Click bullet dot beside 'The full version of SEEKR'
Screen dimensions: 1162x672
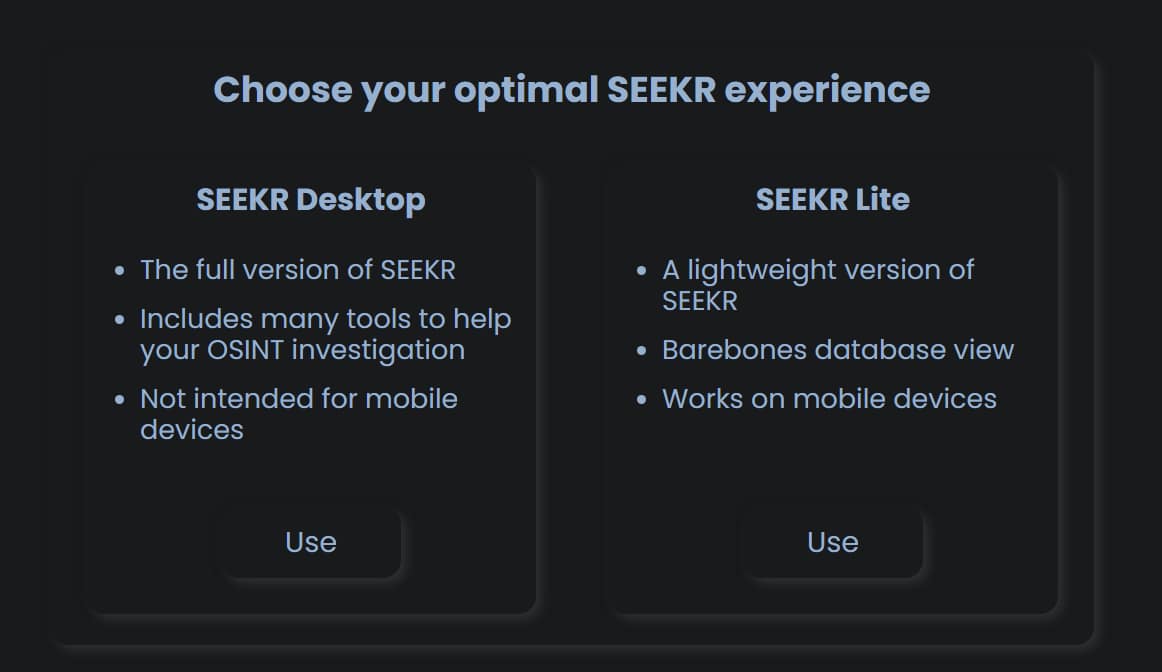point(120,271)
